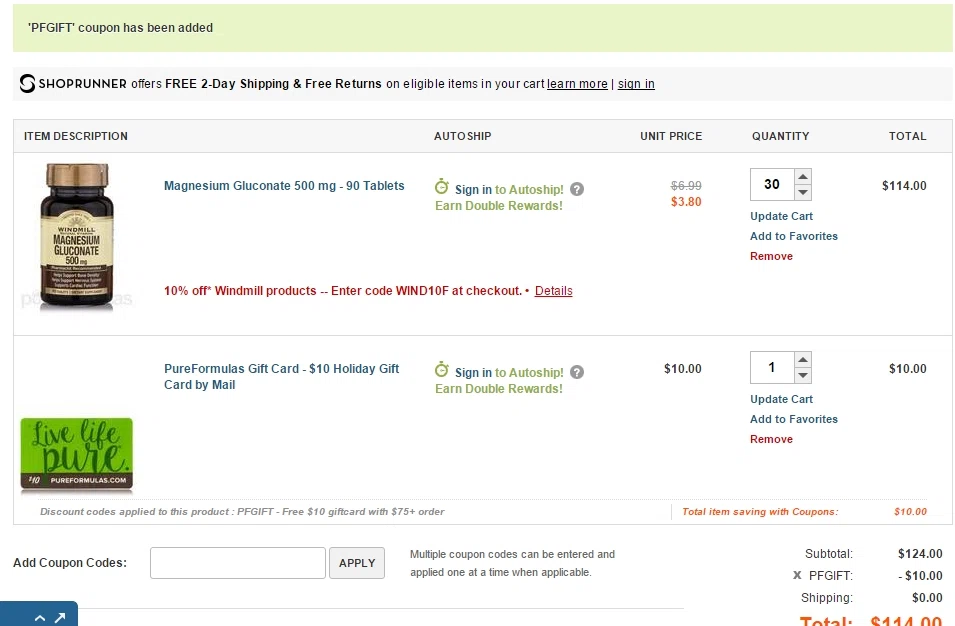955x626 pixels.
Task: Click the APPLY coupon button
Action: [x=357, y=563]
